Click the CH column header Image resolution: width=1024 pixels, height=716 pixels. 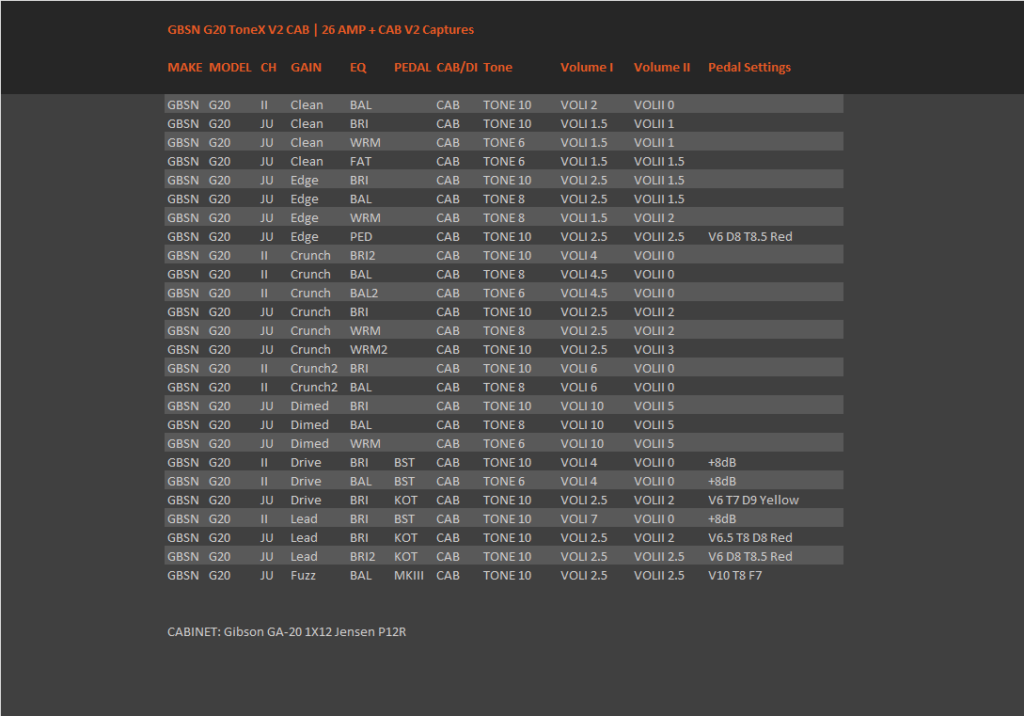268,67
